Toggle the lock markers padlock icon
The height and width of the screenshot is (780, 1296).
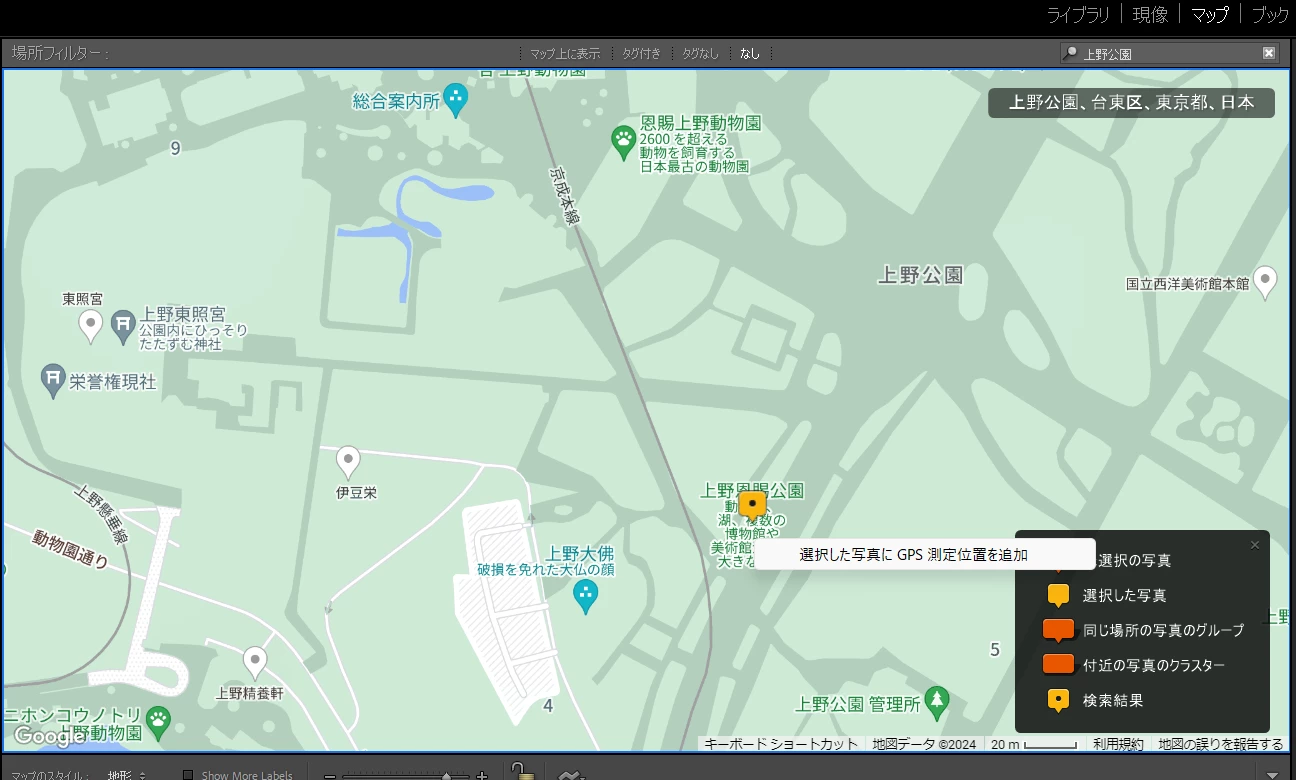coord(521,771)
